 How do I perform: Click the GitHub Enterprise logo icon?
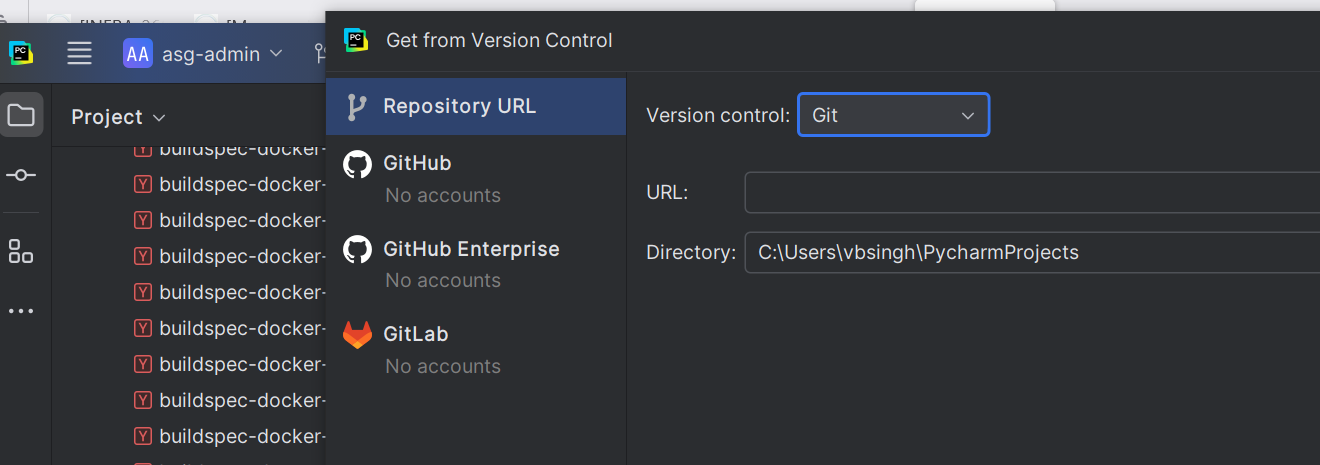coord(357,249)
